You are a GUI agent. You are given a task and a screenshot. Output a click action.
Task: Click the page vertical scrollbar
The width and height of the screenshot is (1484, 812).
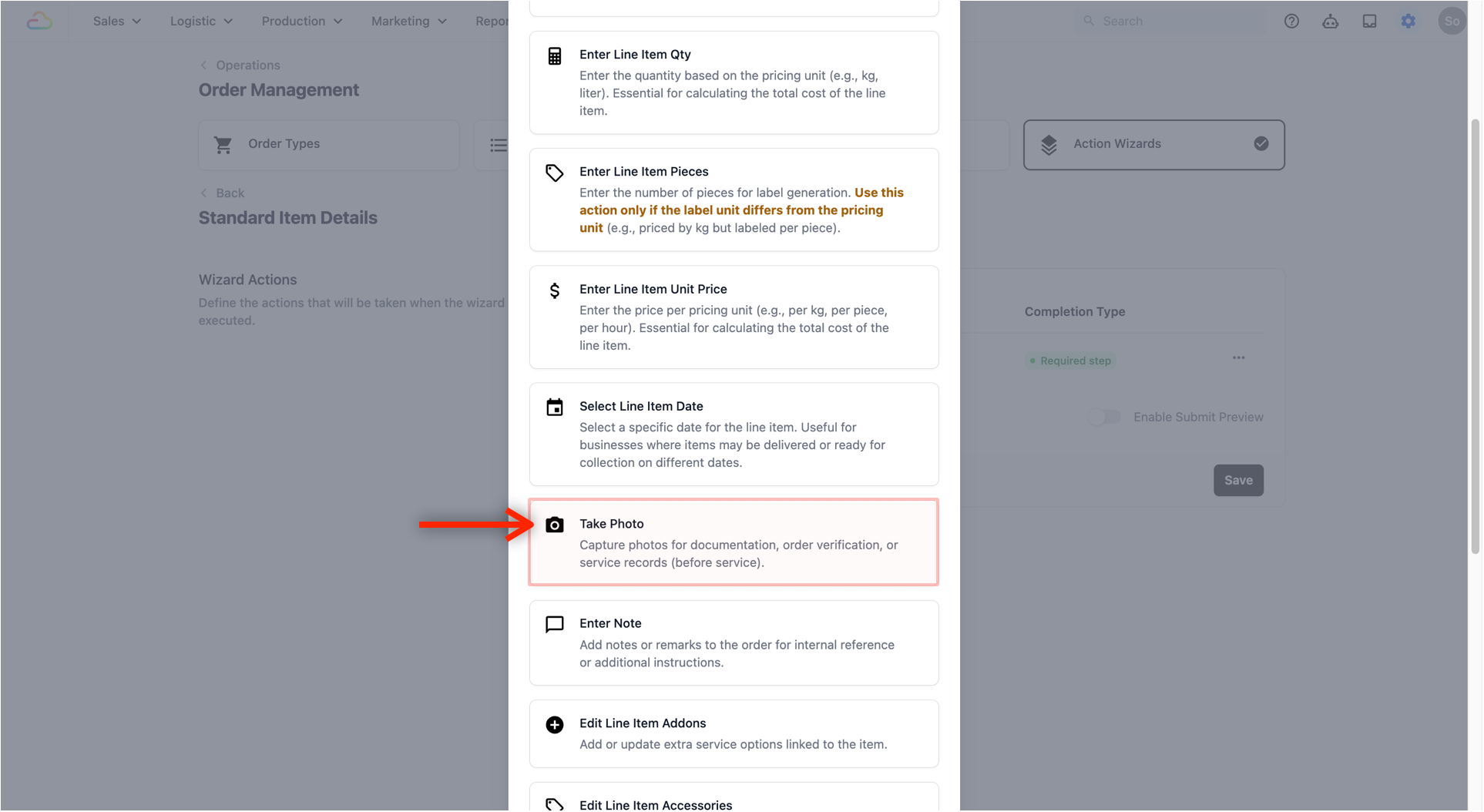click(x=1475, y=336)
